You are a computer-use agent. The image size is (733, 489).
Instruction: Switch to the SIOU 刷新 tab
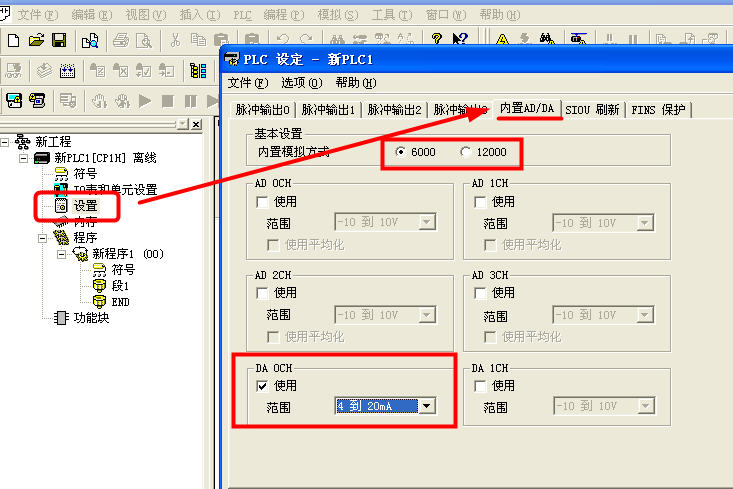[595, 110]
